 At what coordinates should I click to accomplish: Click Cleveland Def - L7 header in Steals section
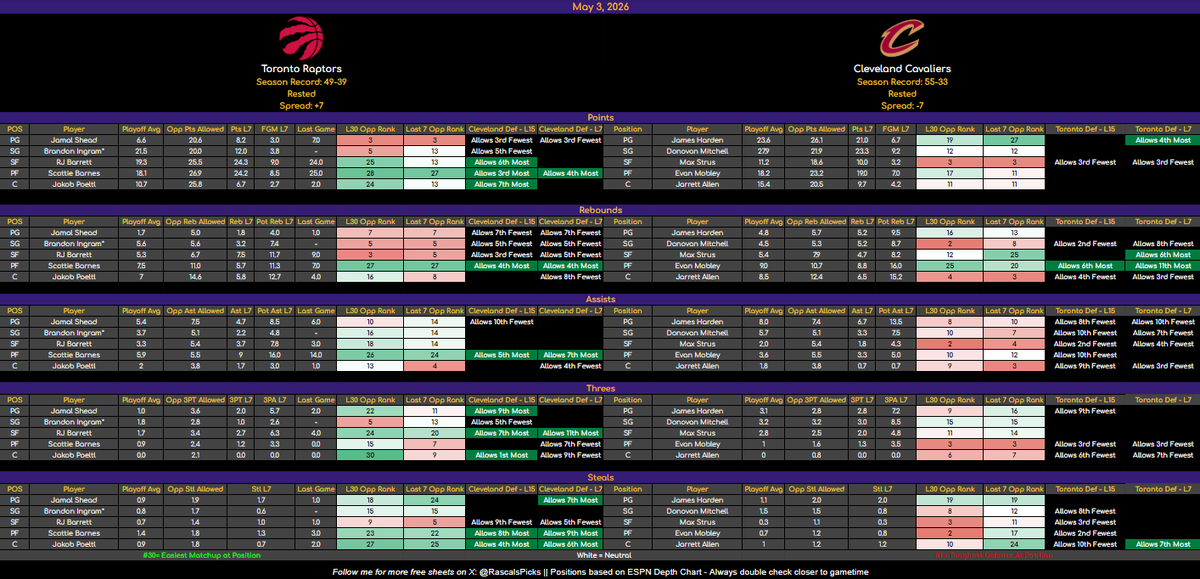[x=570, y=491]
